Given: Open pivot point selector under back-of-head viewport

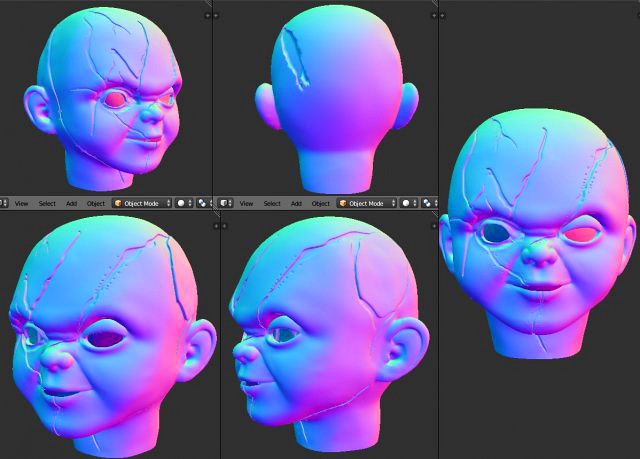Looking at the screenshot, I should tap(429, 203).
